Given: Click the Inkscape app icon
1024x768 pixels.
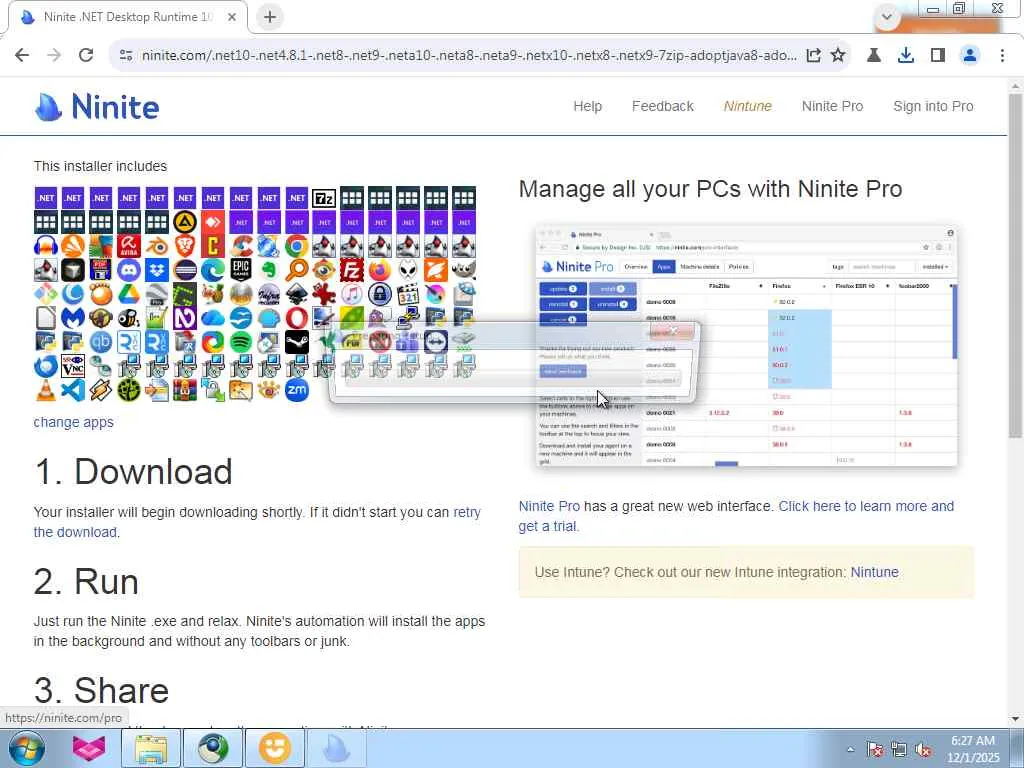Looking at the screenshot, I should coord(296,294).
